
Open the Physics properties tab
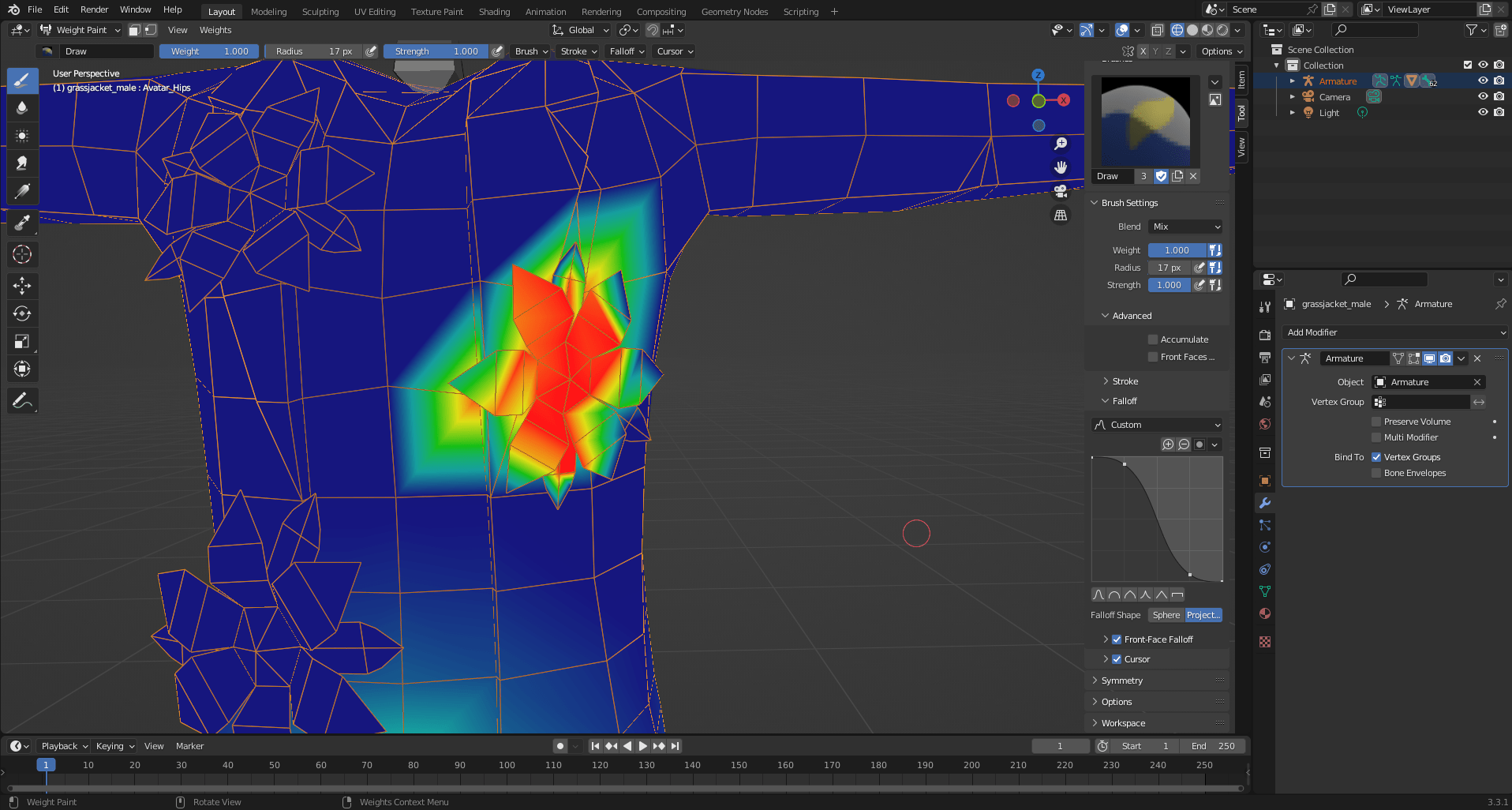pos(1265,546)
